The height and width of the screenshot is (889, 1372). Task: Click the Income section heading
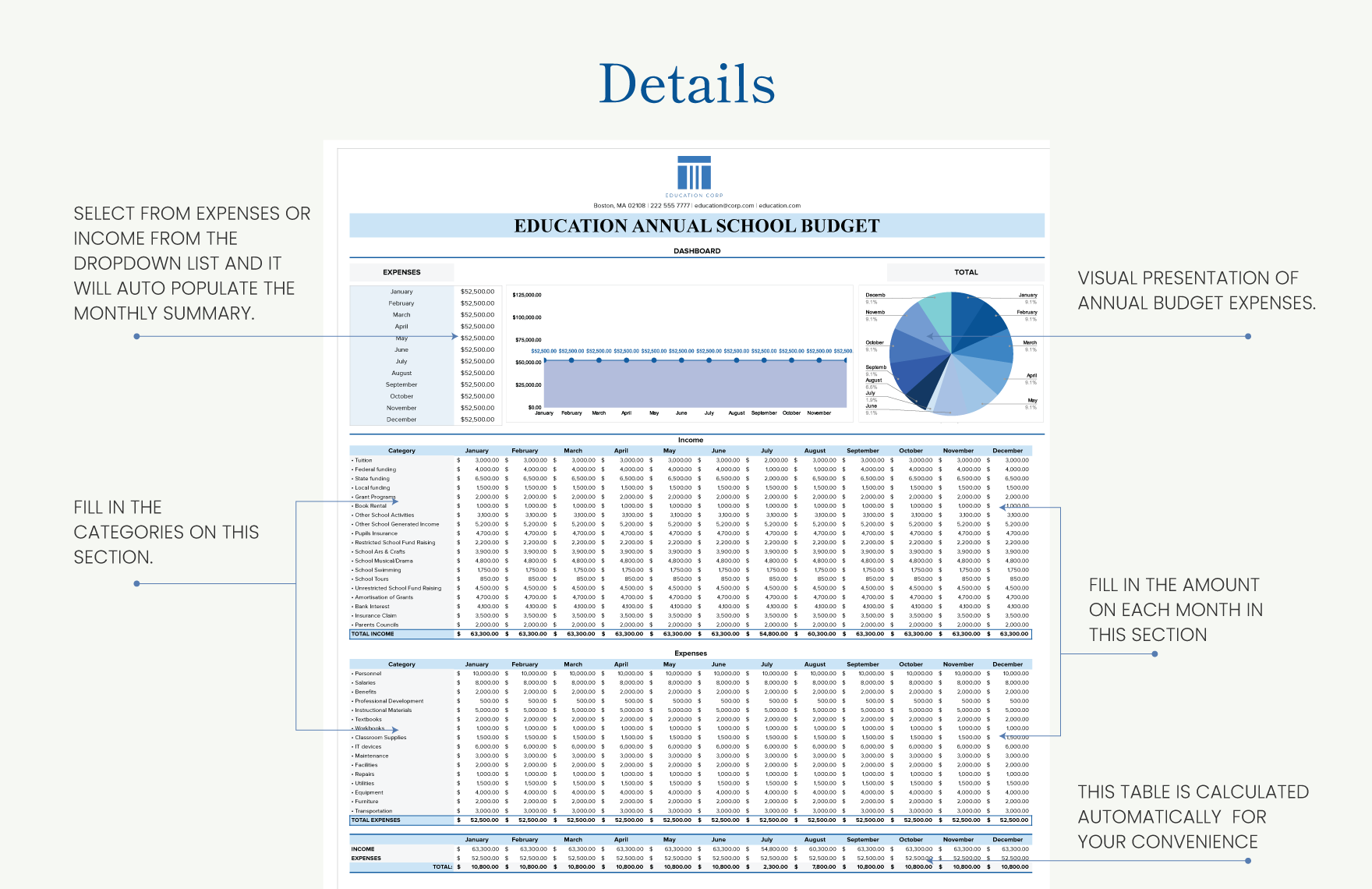click(691, 440)
